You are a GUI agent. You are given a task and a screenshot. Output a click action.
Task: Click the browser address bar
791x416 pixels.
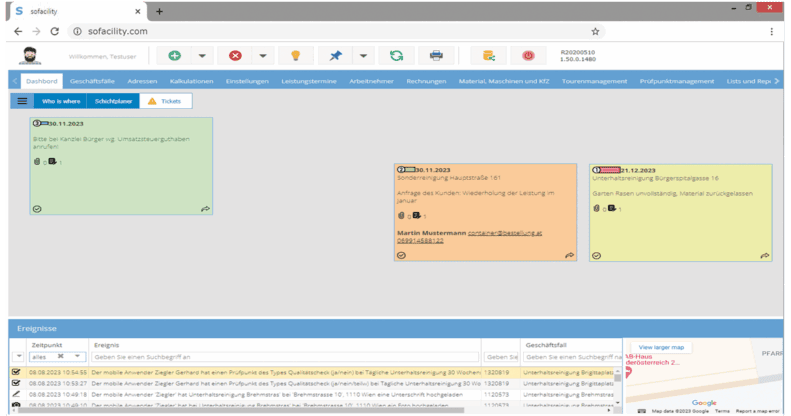(338, 31)
